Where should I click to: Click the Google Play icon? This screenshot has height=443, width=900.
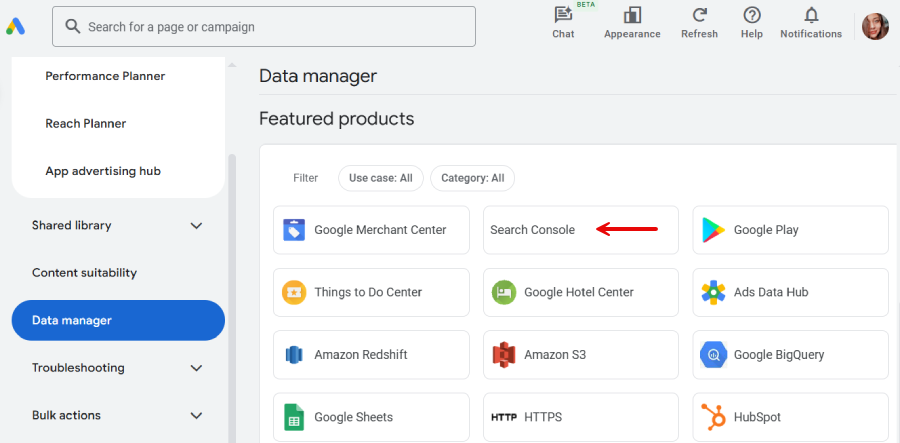click(x=713, y=230)
